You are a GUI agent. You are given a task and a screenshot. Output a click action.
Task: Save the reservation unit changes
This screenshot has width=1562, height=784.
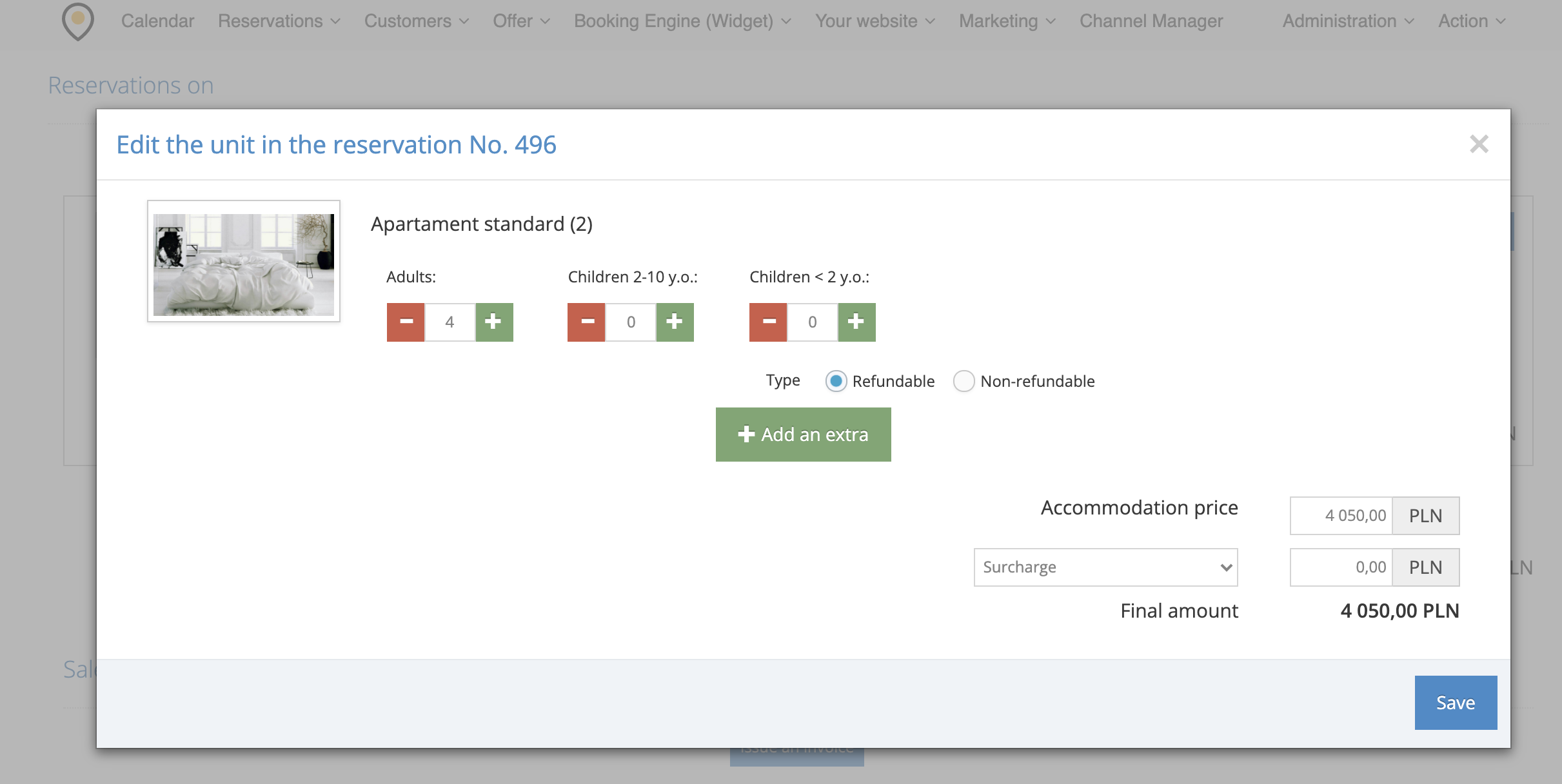1455,703
